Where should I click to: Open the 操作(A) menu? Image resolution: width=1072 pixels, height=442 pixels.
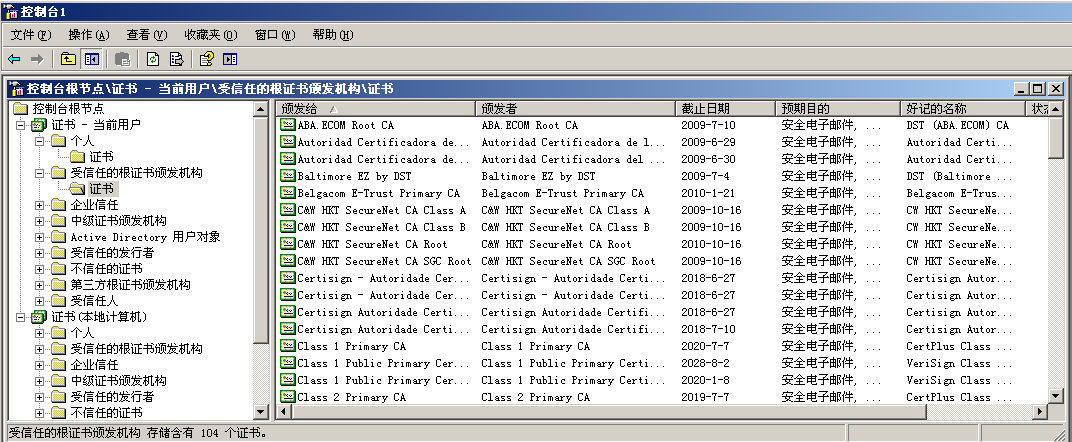[89, 35]
